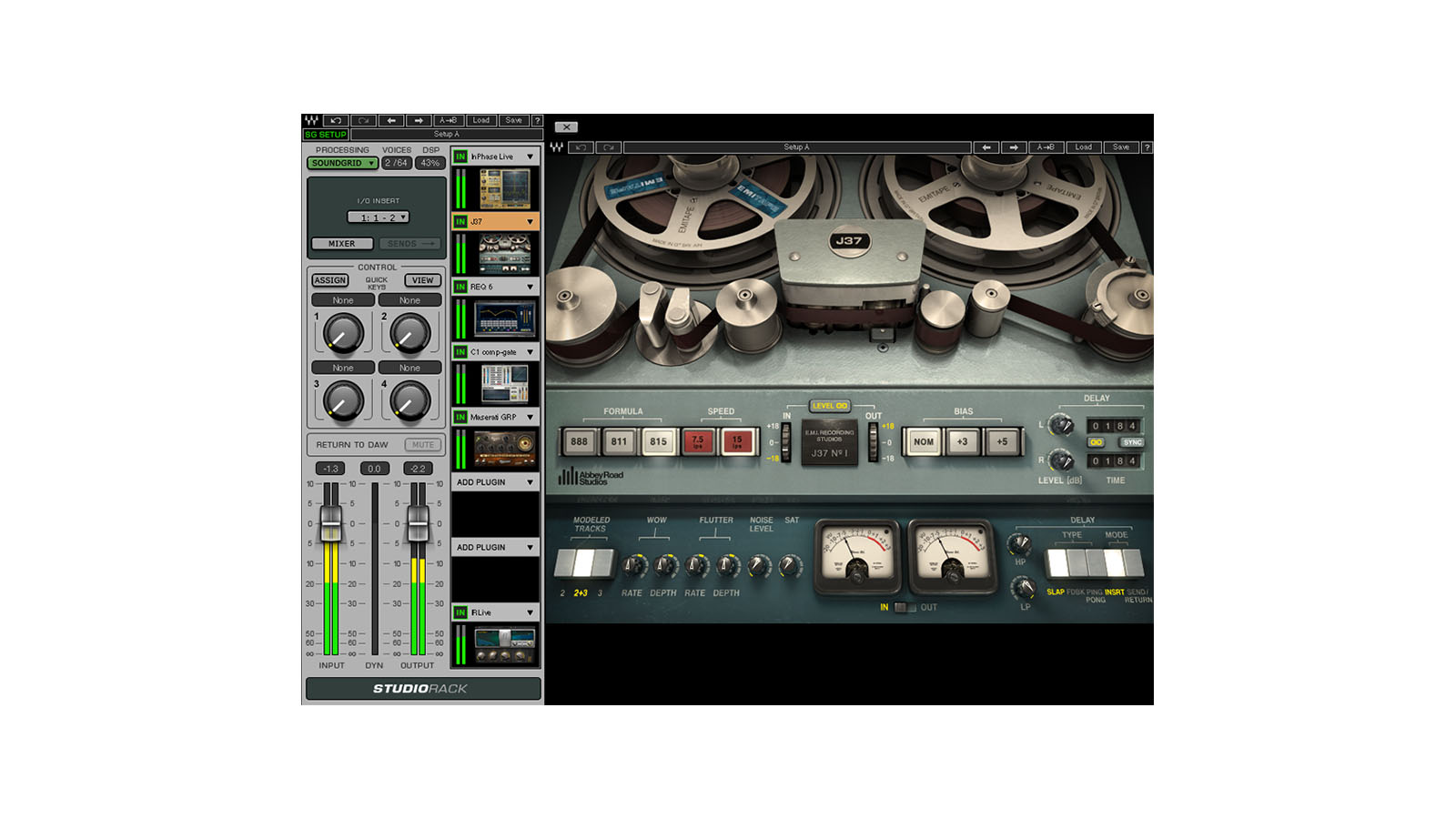The height and width of the screenshot is (819, 1456).
Task: Go to previous preset in StudioRack header
Action: click(x=391, y=120)
